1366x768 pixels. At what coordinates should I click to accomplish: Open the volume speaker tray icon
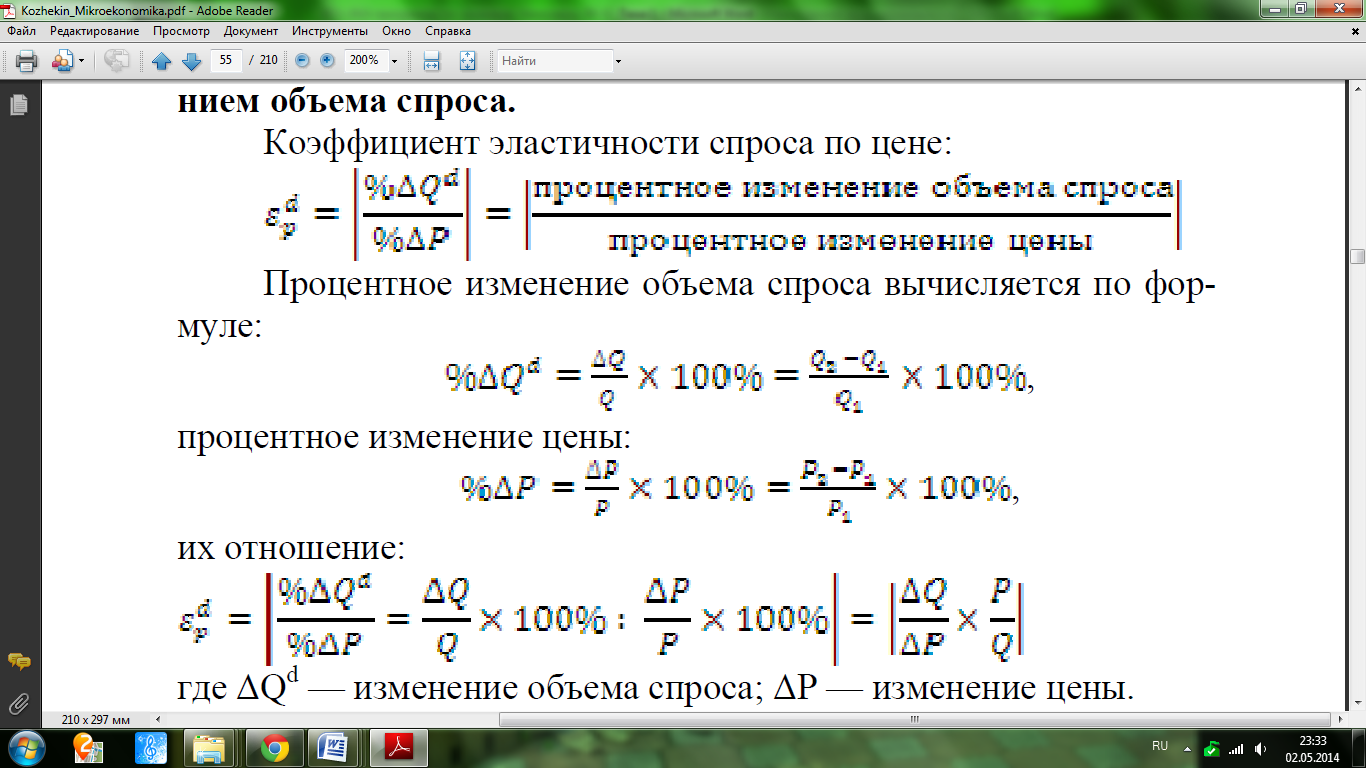coord(1261,748)
